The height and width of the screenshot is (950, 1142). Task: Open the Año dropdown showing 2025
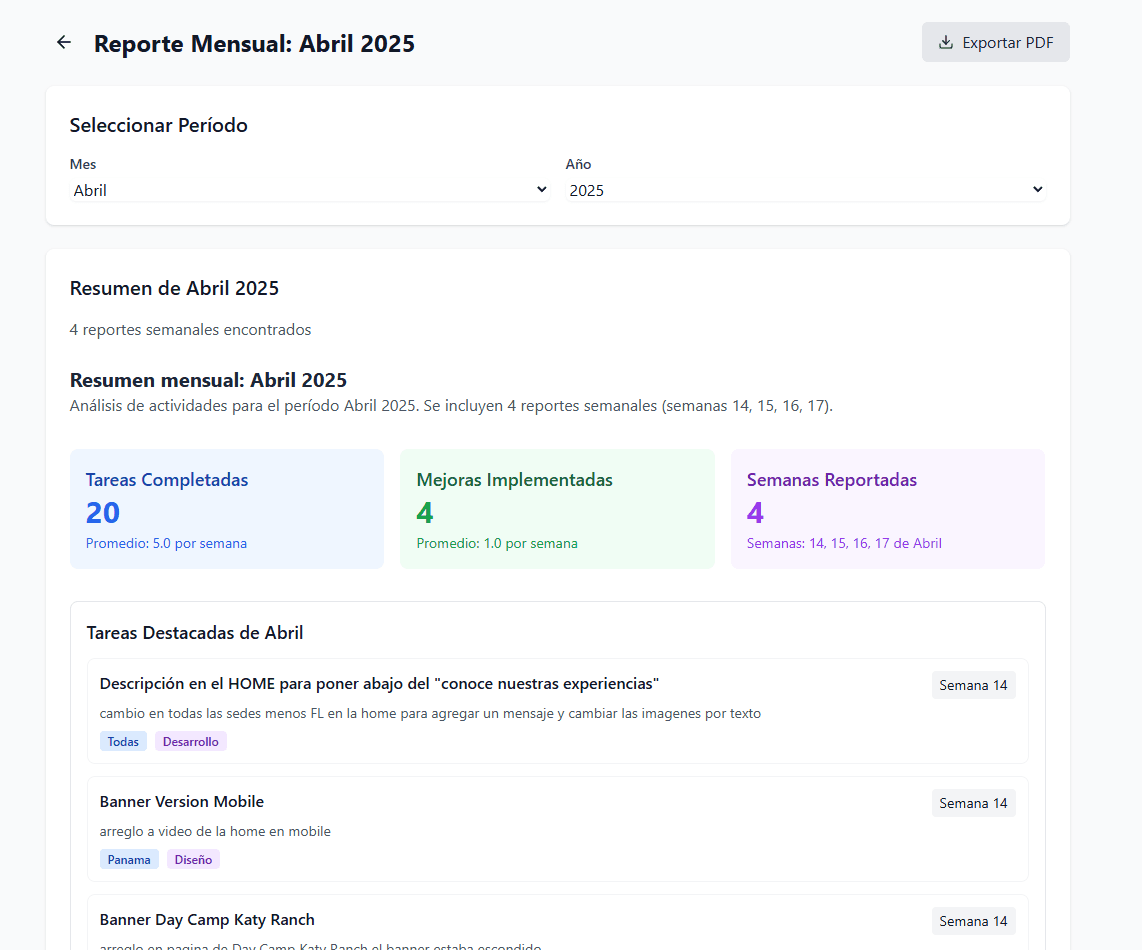pos(804,190)
